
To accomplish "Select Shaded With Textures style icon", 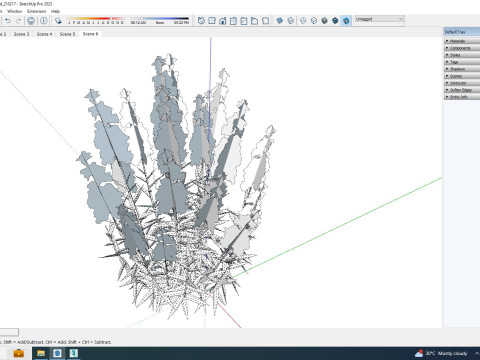I will [x=335, y=21].
